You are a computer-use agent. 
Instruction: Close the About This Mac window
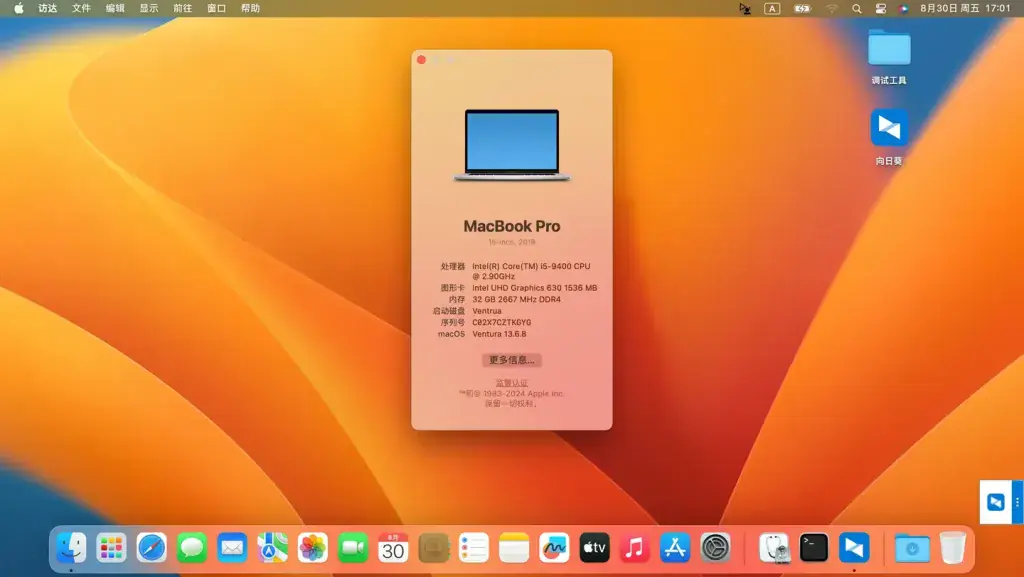(421, 60)
